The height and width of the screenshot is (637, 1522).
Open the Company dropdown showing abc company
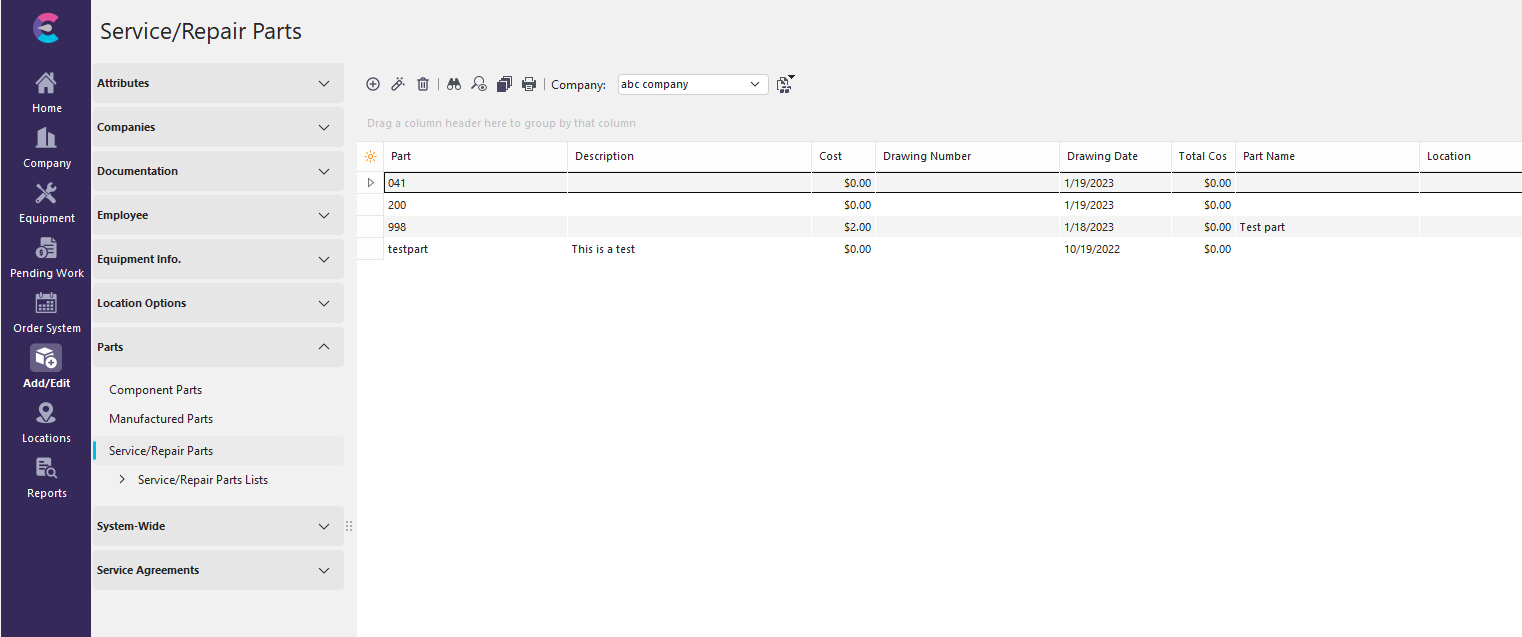(x=692, y=85)
